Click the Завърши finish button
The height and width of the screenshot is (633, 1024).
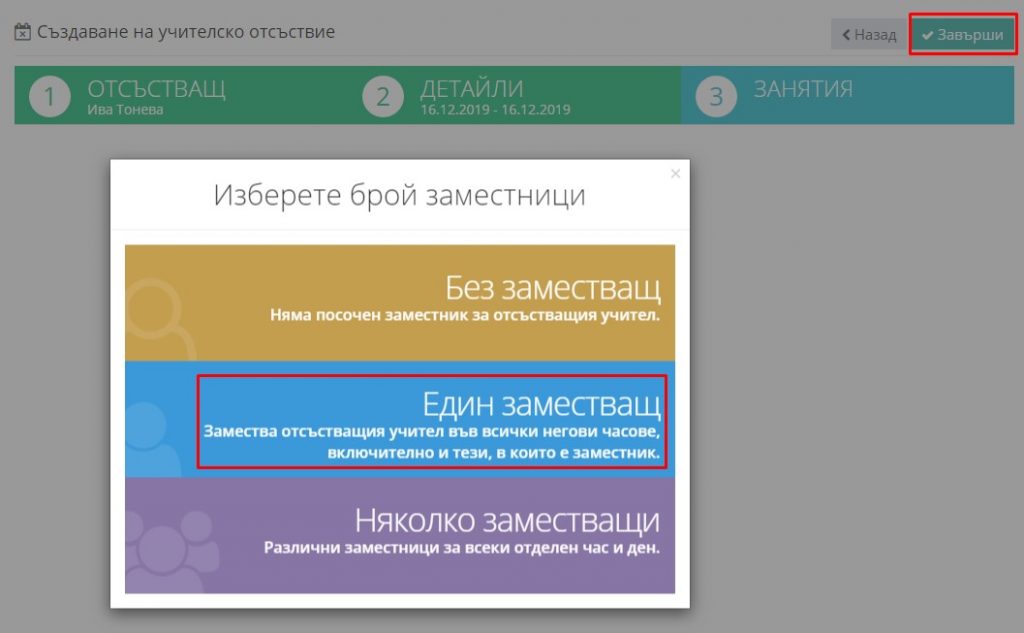963,35
